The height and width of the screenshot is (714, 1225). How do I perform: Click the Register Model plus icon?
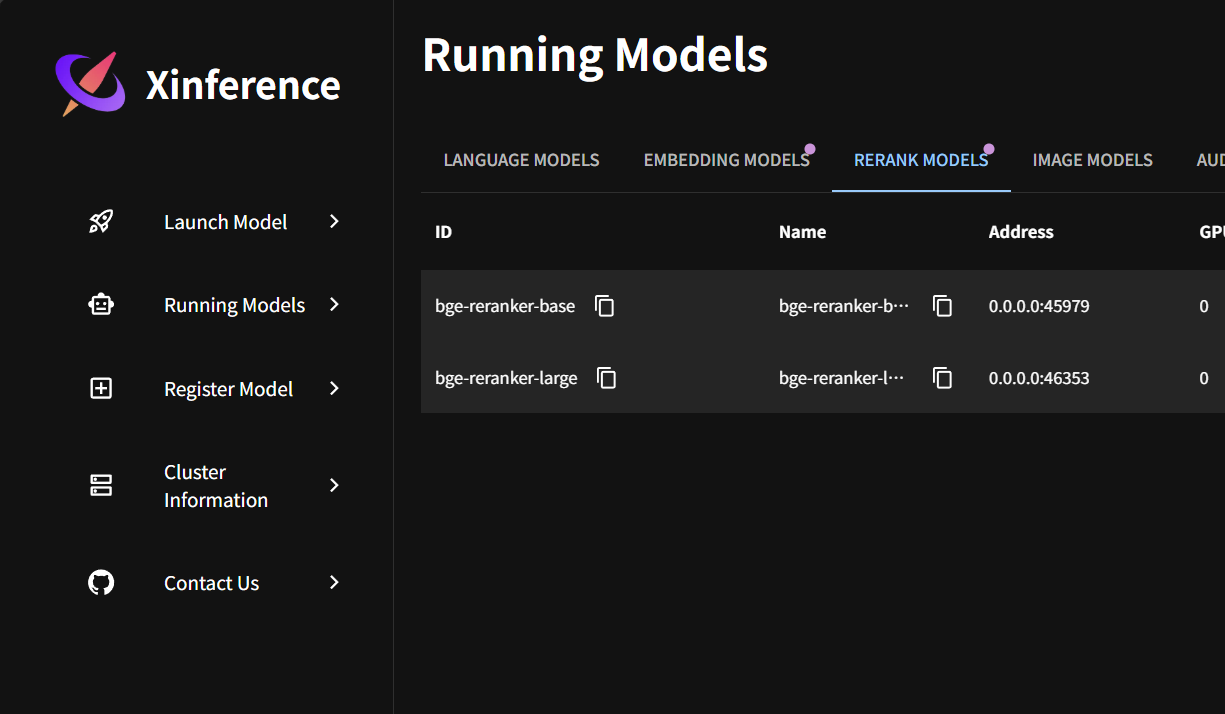(x=101, y=389)
